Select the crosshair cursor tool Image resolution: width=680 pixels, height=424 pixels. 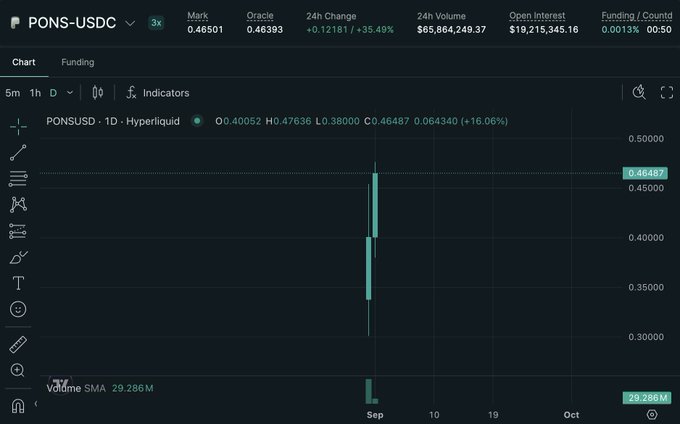[x=18, y=127]
